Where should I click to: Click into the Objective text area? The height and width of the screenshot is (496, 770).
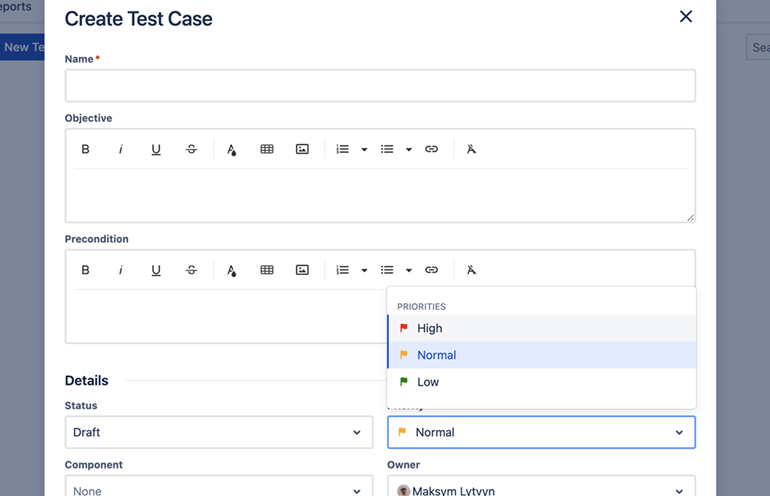pyautogui.click(x=380, y=195)
